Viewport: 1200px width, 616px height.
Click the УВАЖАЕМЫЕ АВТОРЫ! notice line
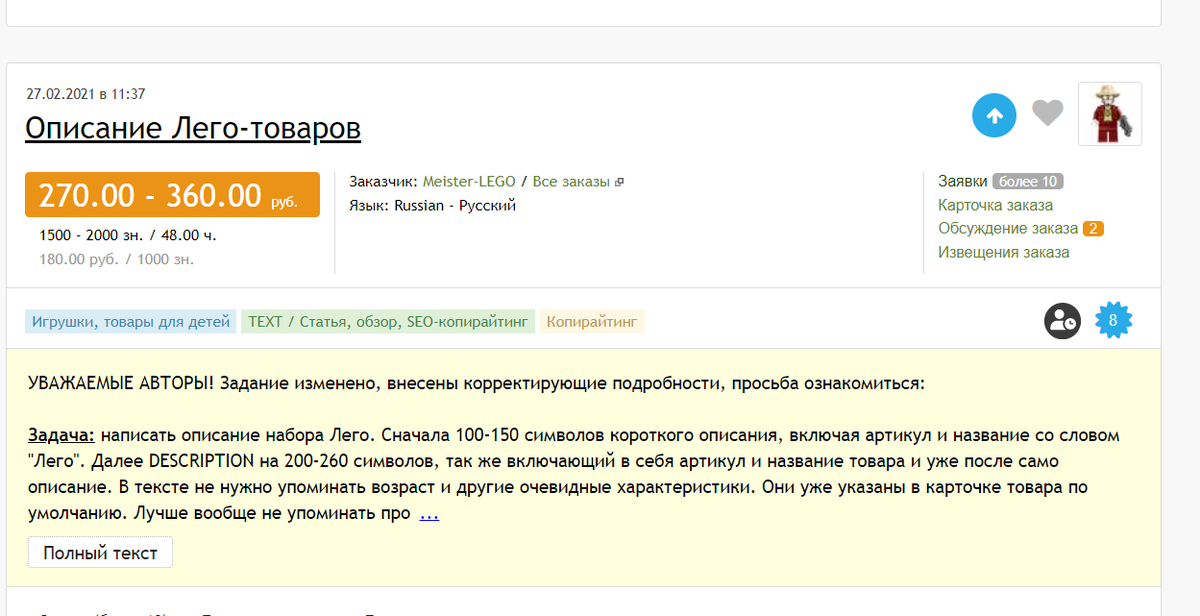pos(477,383)
